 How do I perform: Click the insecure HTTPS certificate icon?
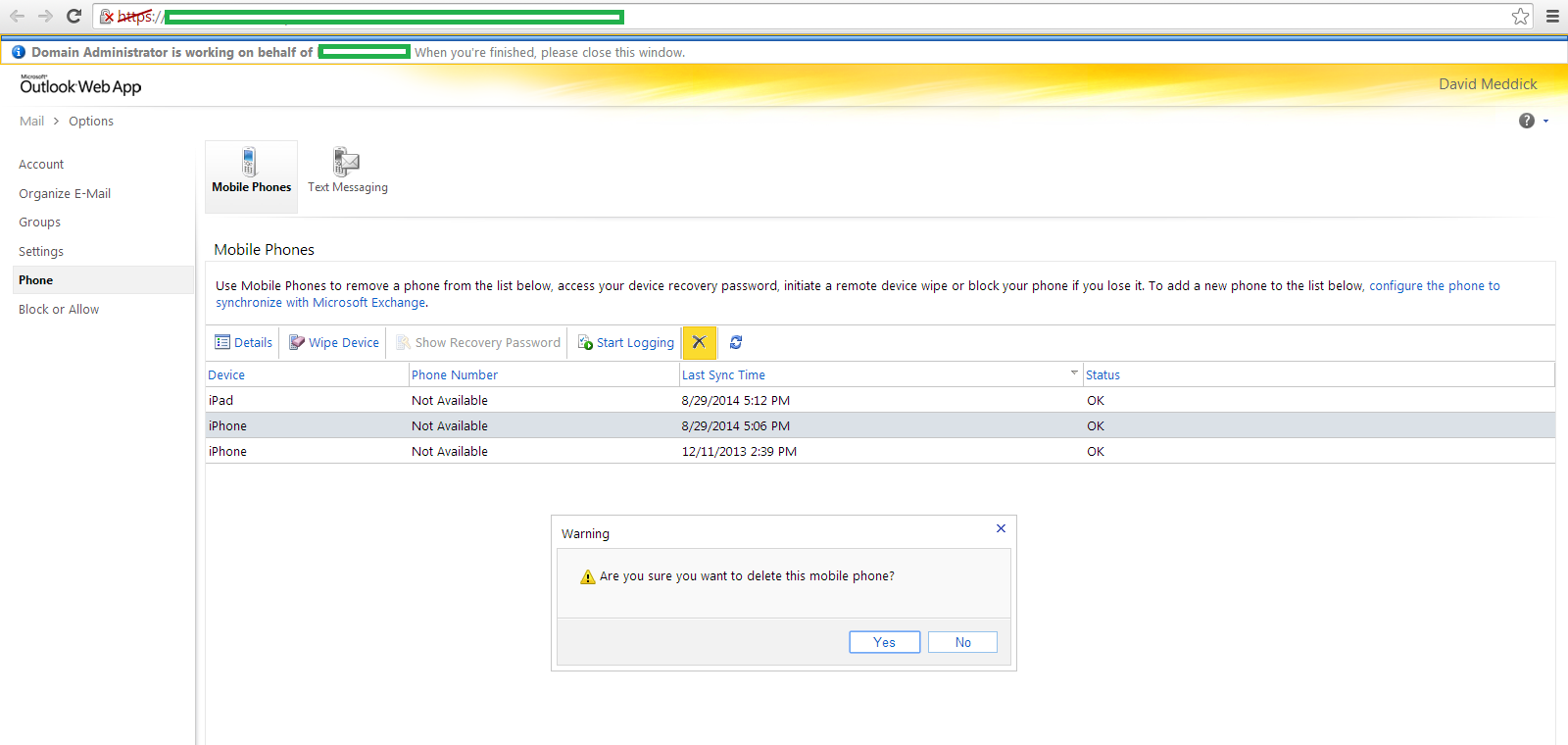coord(107,16)
